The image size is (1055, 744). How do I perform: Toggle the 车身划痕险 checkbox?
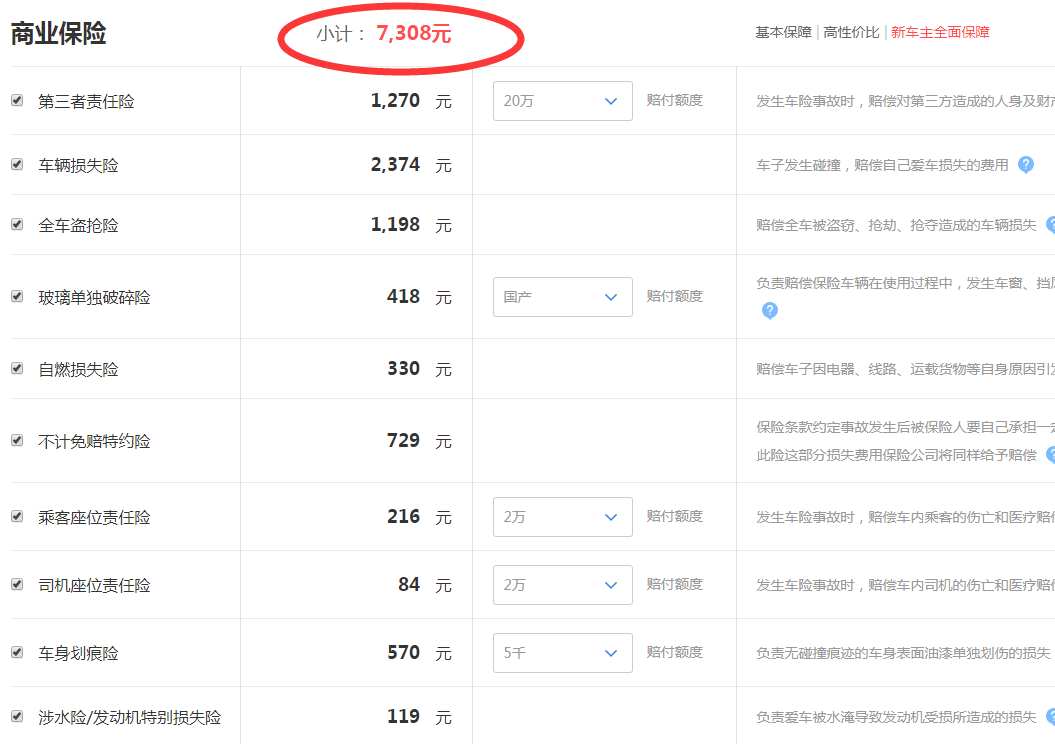click(x=17, y=652)
